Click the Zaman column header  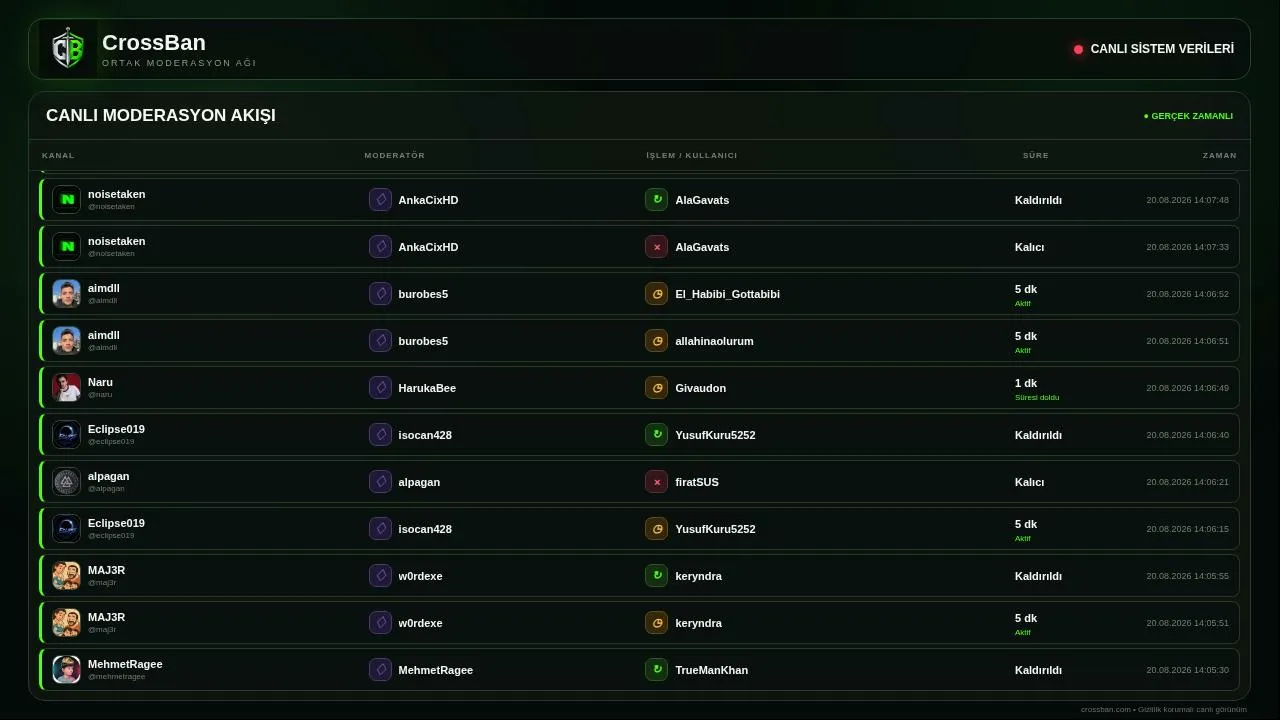click(x=1219, y=156)
